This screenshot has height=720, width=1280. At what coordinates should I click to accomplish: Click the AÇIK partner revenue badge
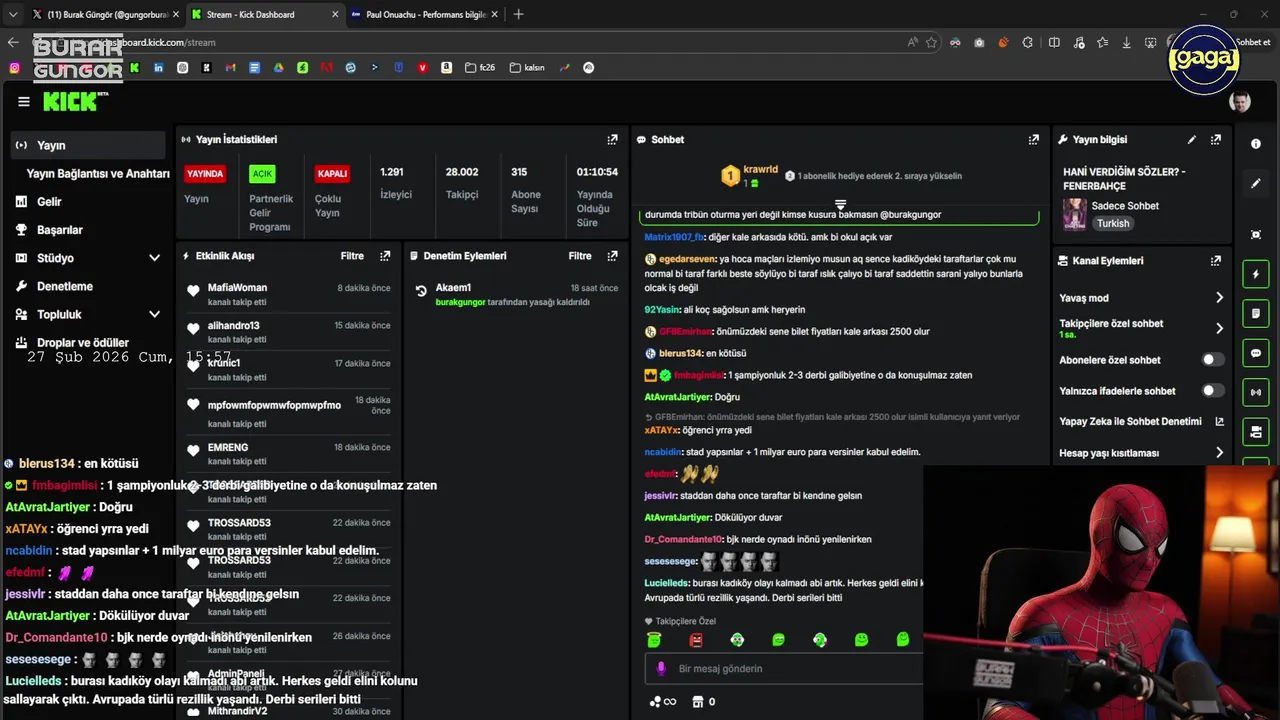click(262, 173)
